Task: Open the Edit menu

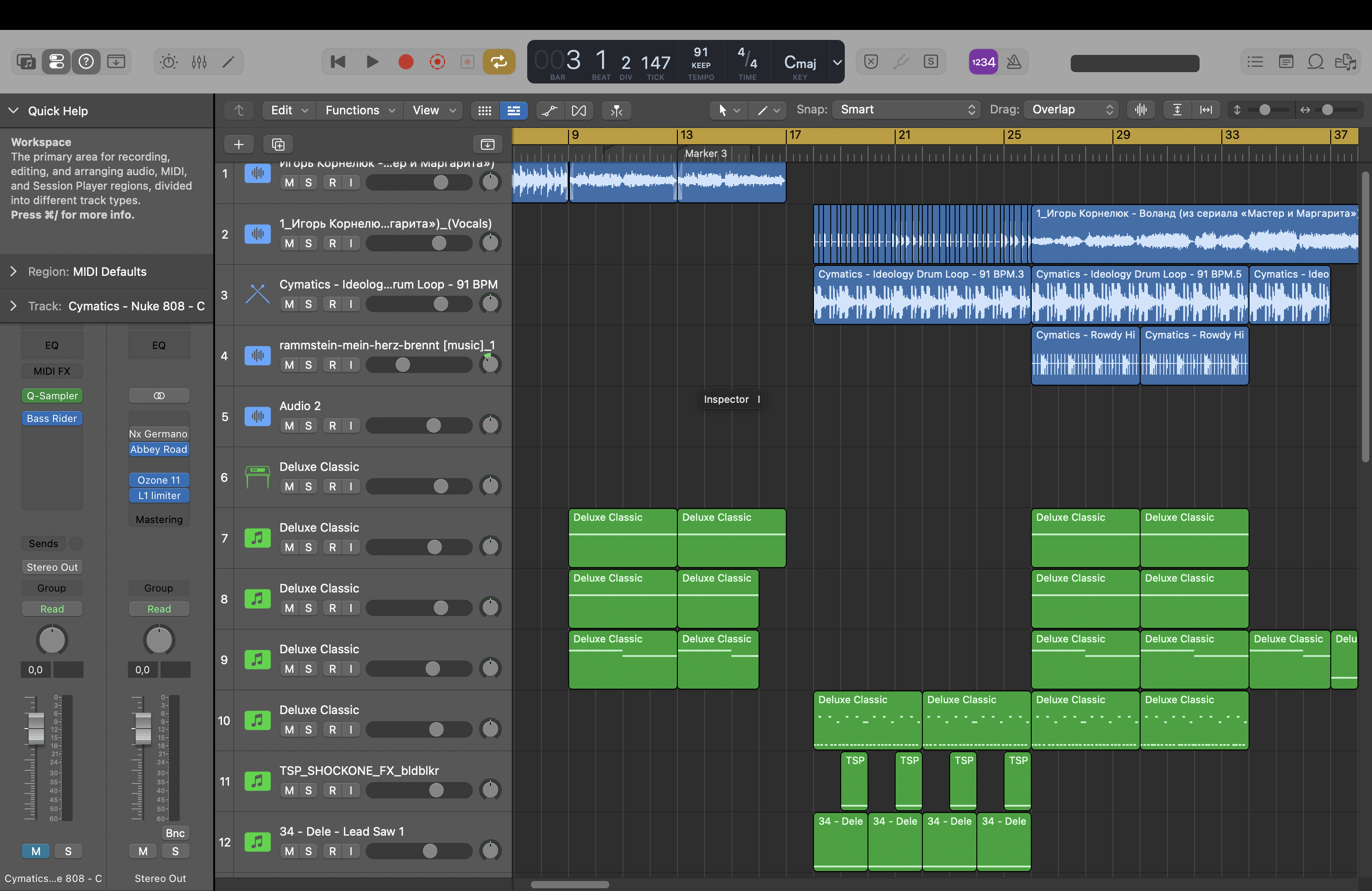Action: coord(289,110)
